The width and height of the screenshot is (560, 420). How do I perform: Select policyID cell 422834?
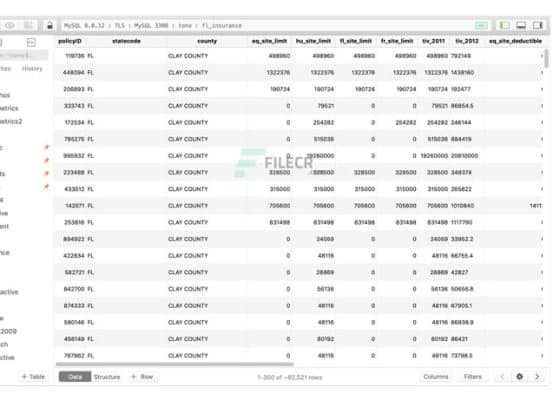pos(74,256)
